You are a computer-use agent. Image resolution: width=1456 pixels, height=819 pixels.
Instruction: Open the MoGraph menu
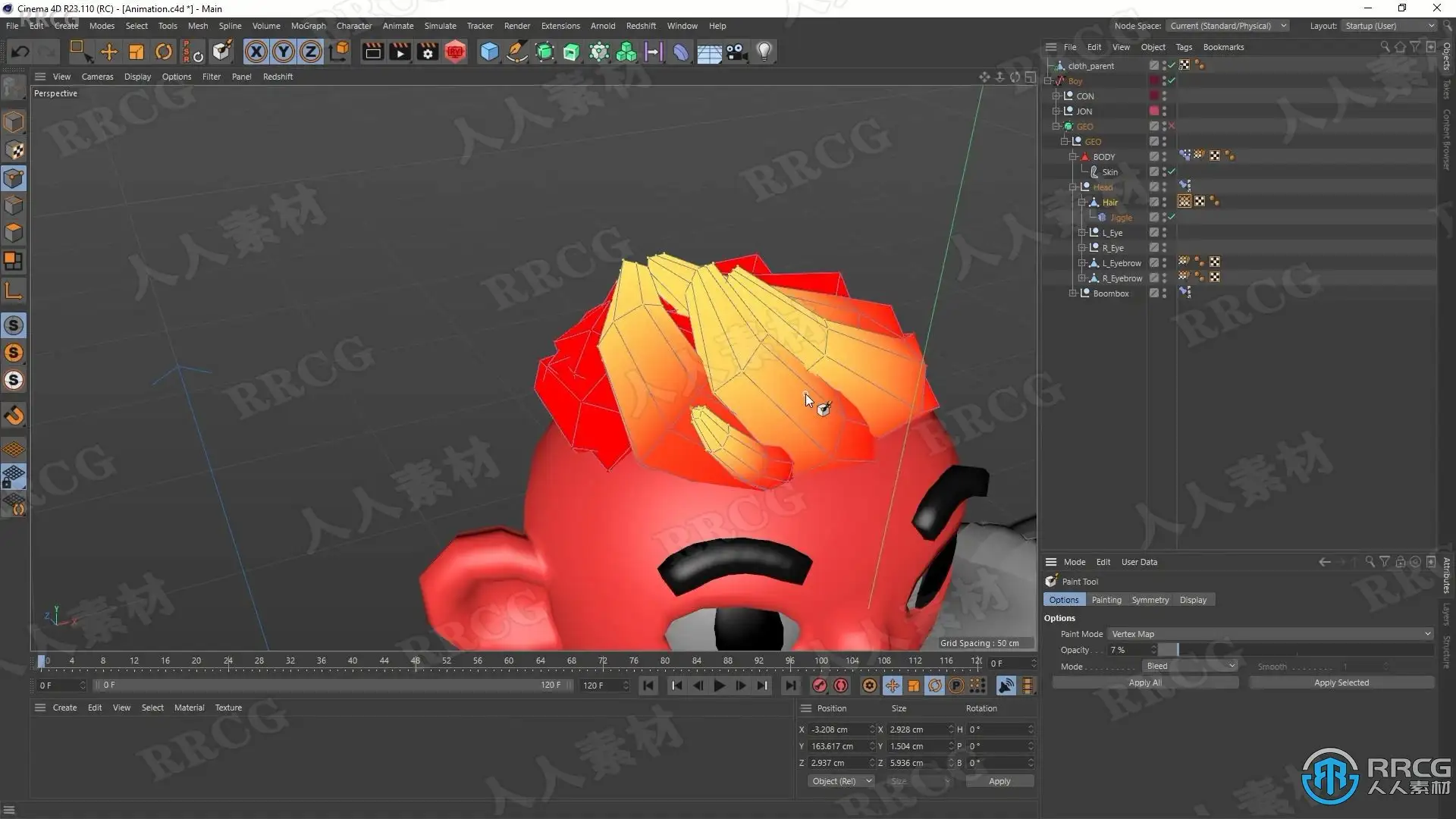coord(308,26)
